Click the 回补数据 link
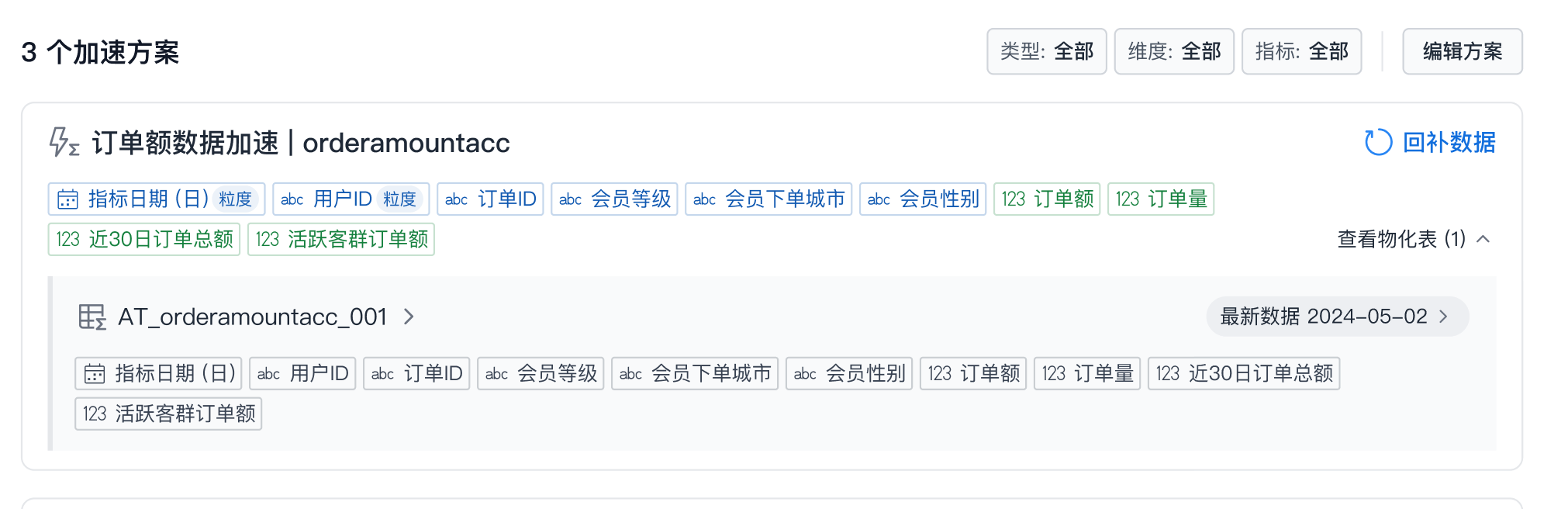 pos(1449,143)
